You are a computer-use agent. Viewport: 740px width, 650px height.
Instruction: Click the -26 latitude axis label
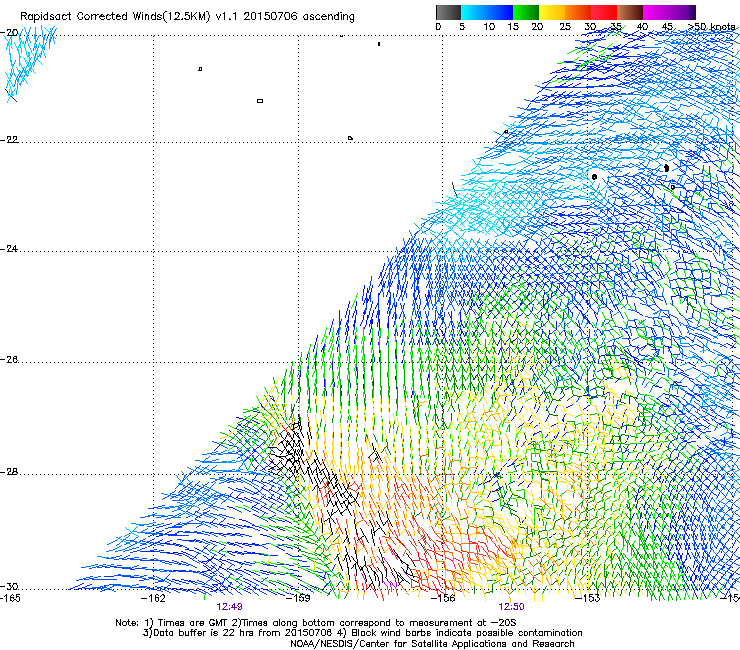9,360
